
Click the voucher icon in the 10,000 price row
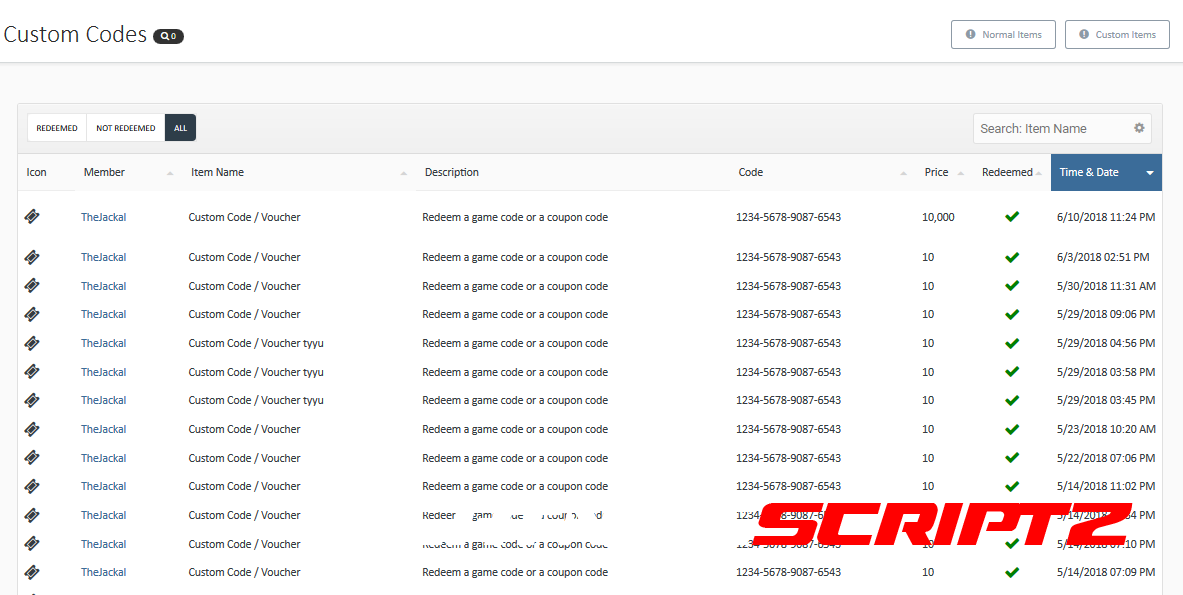(x=32, y=217)
